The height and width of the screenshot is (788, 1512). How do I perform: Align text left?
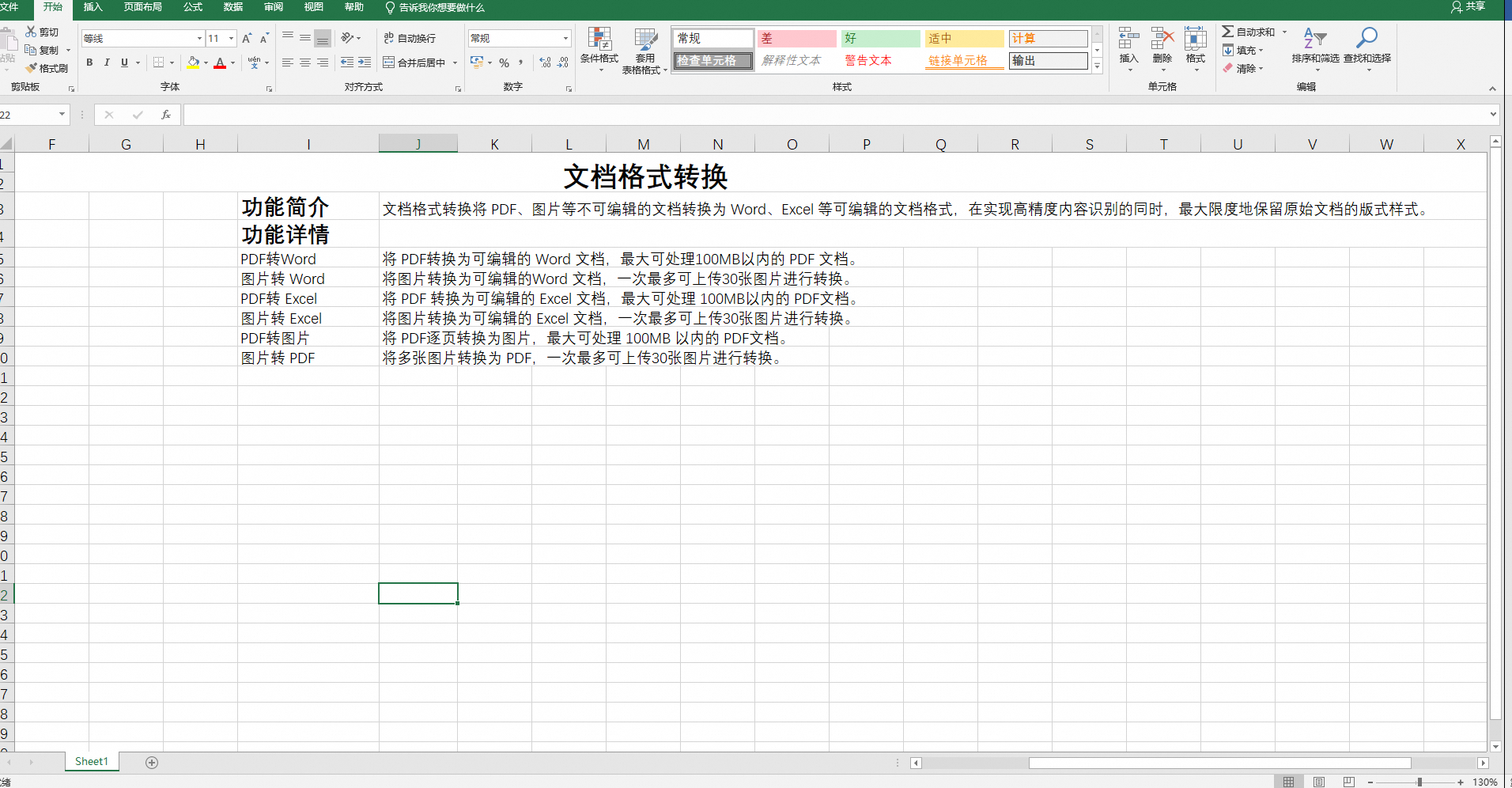tap(288, 63)
